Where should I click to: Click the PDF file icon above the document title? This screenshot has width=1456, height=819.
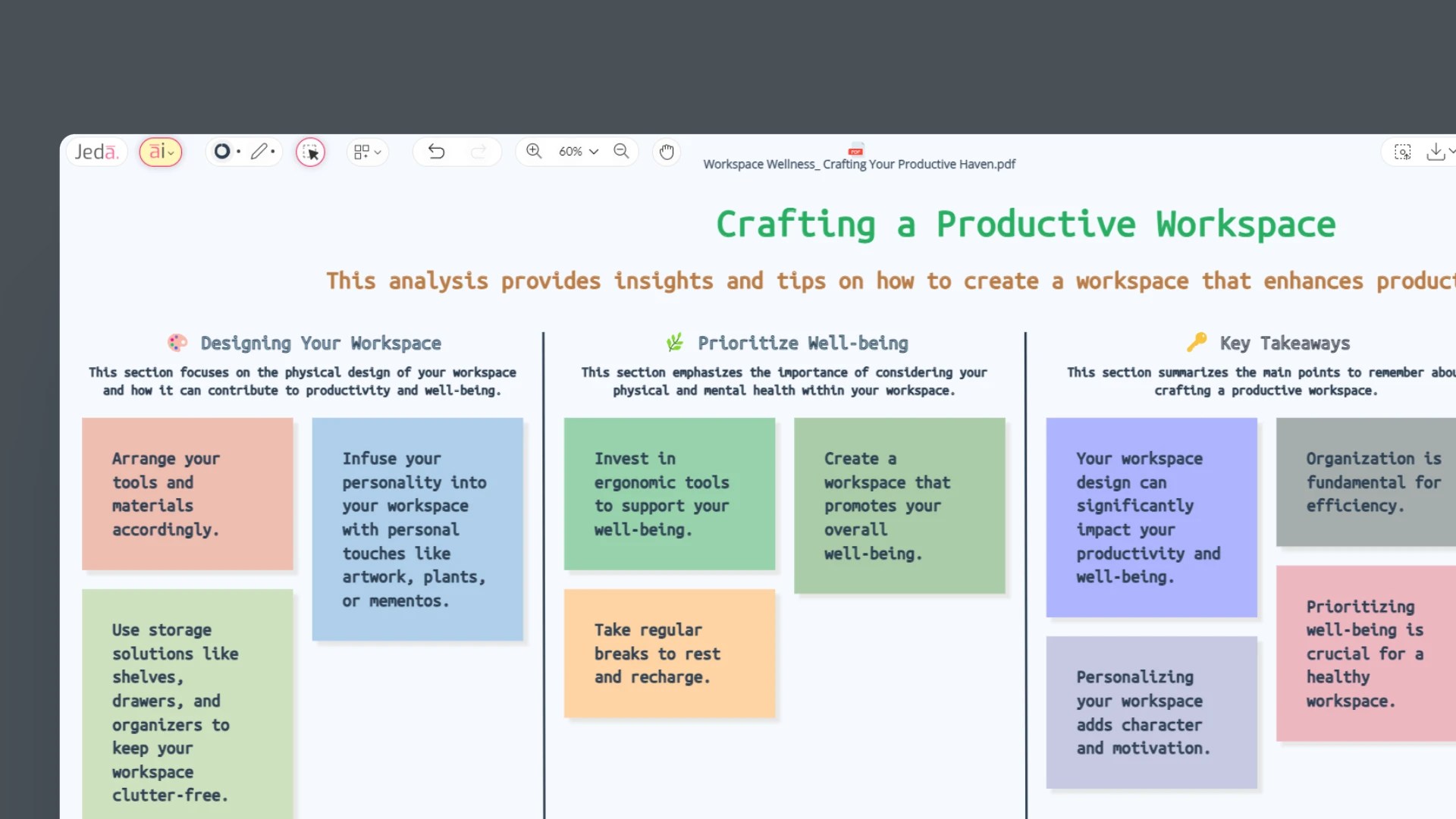(855, 150)
